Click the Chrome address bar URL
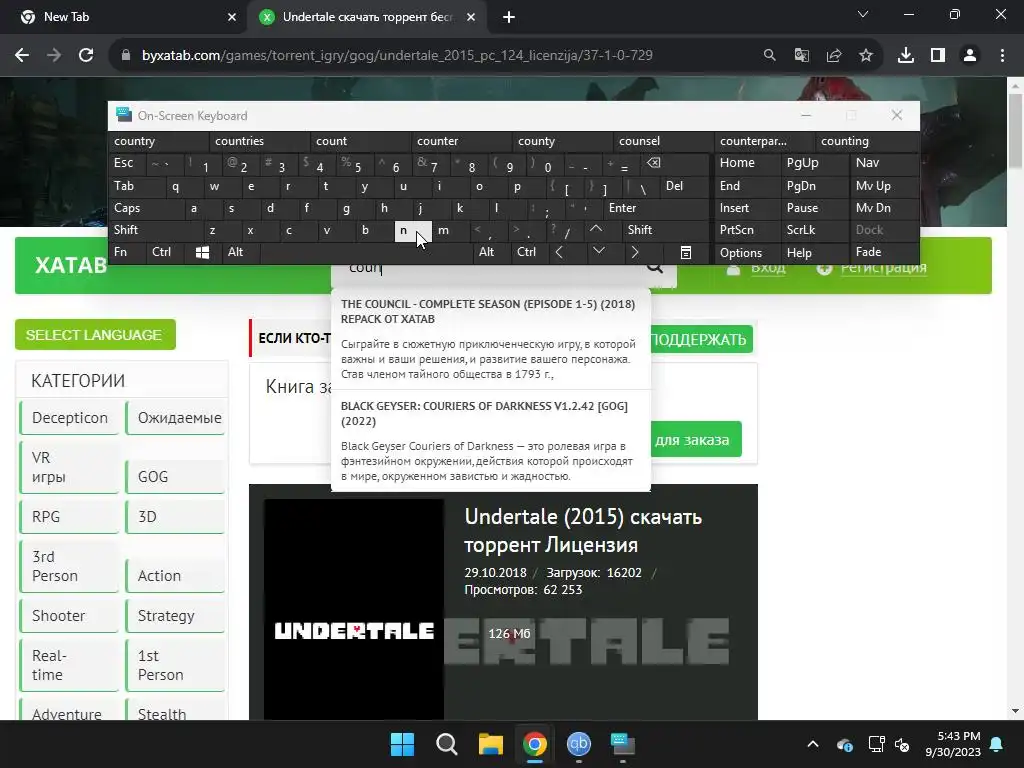 [397, 56]
